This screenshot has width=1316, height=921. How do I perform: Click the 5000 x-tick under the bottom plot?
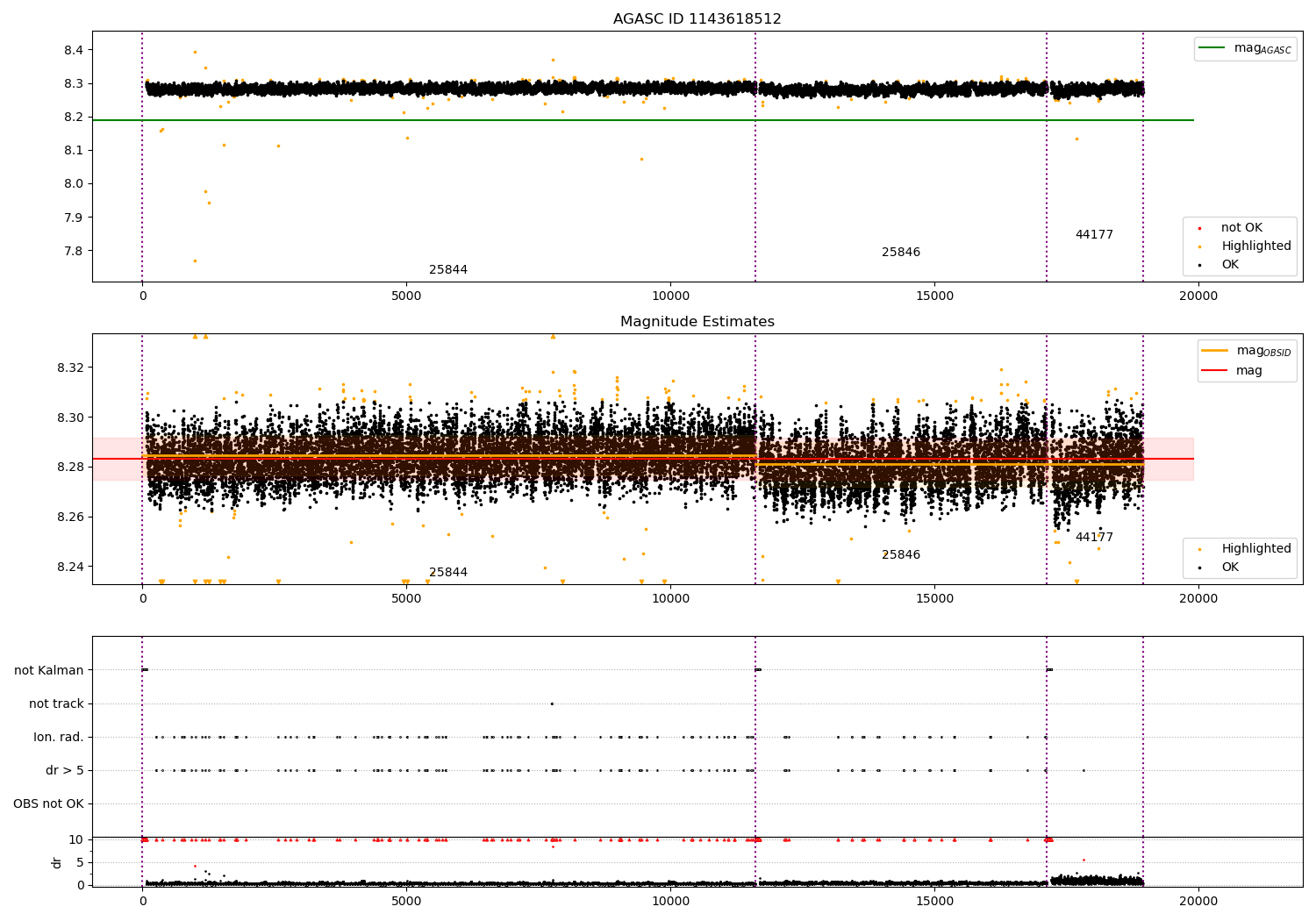pos(406,902)
